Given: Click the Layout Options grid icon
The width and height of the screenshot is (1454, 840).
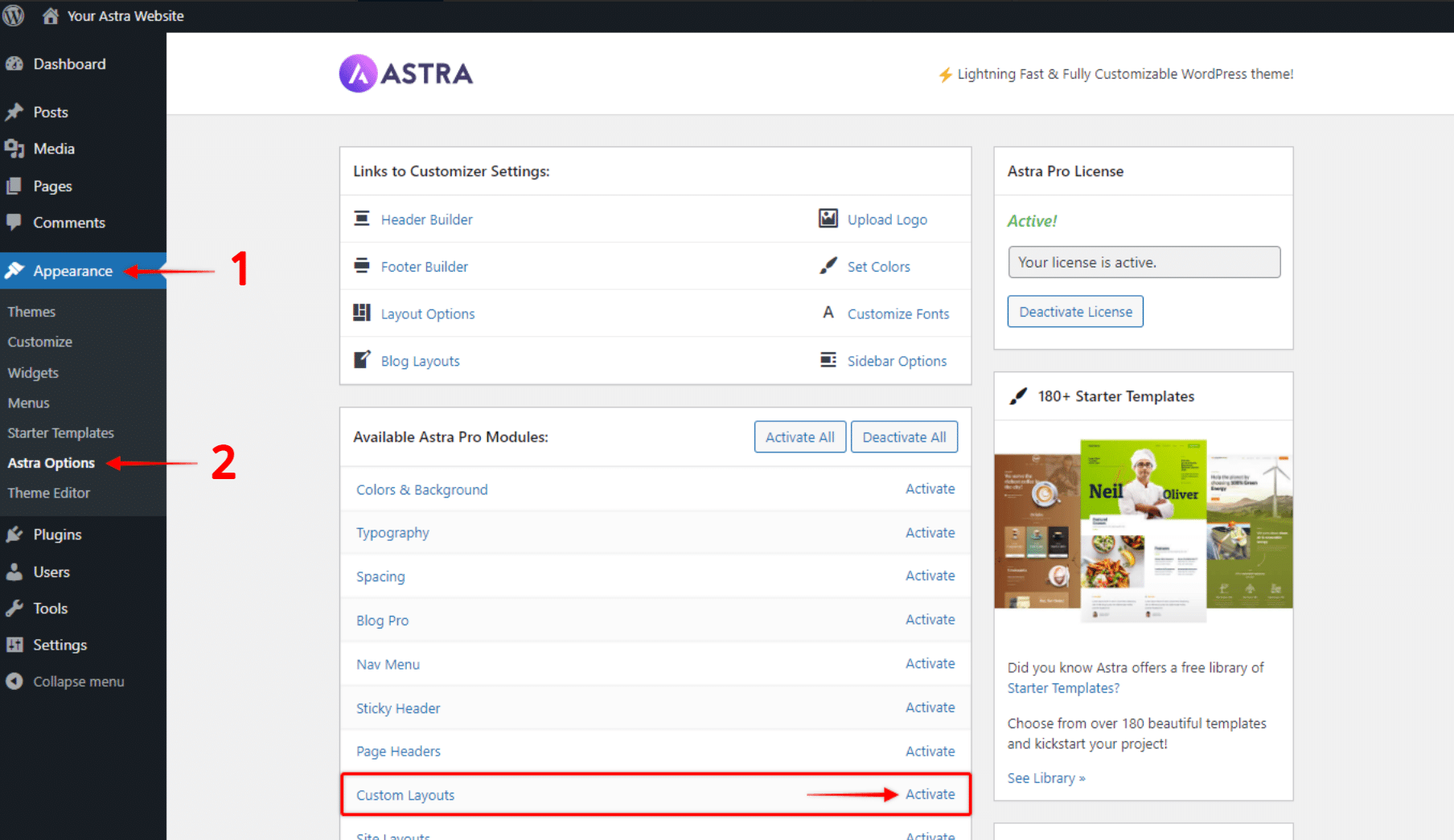Looking at the screenshot, I should 362,313.
